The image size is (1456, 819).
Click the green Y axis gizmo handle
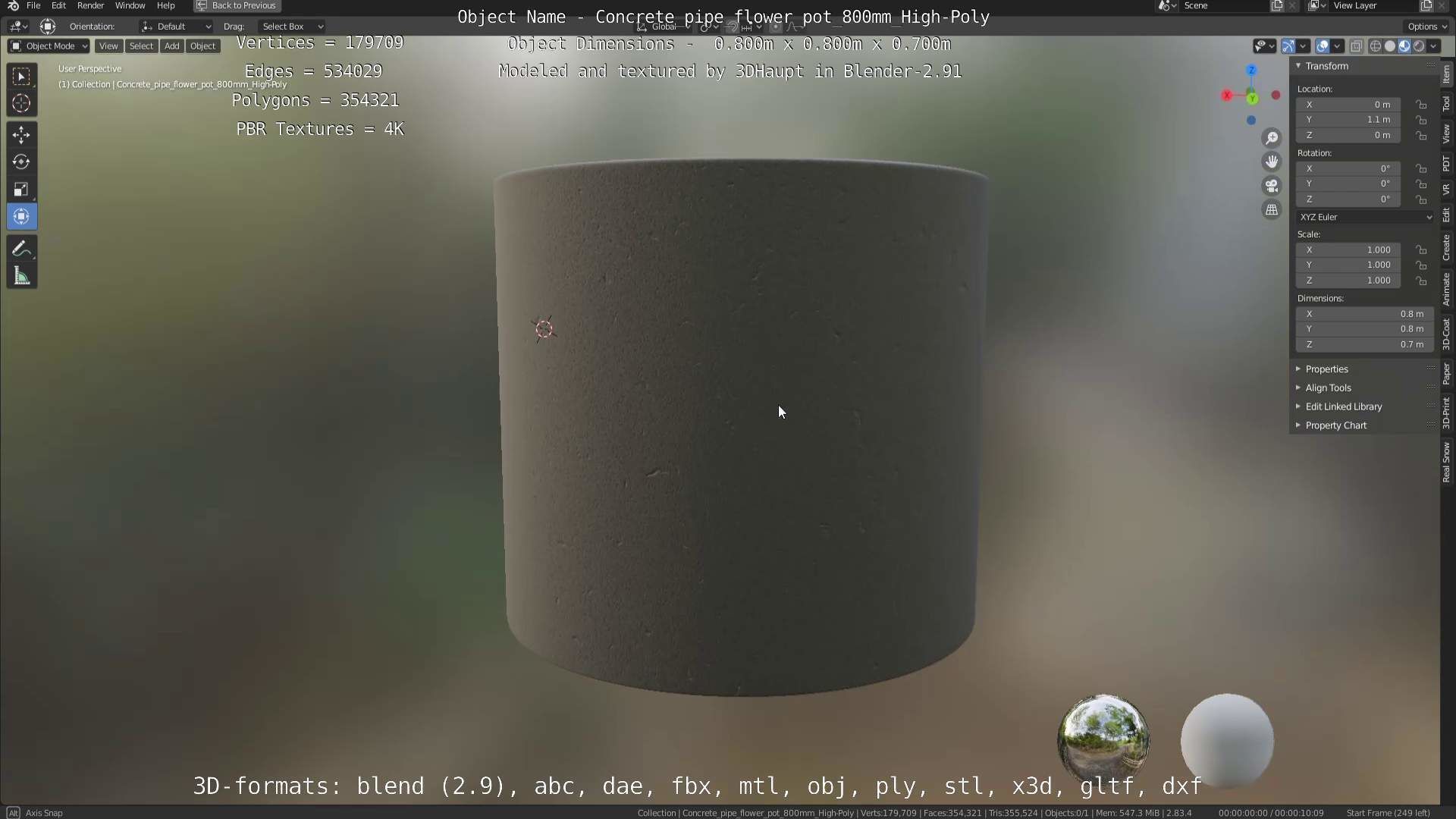[x=1252, y=98]
